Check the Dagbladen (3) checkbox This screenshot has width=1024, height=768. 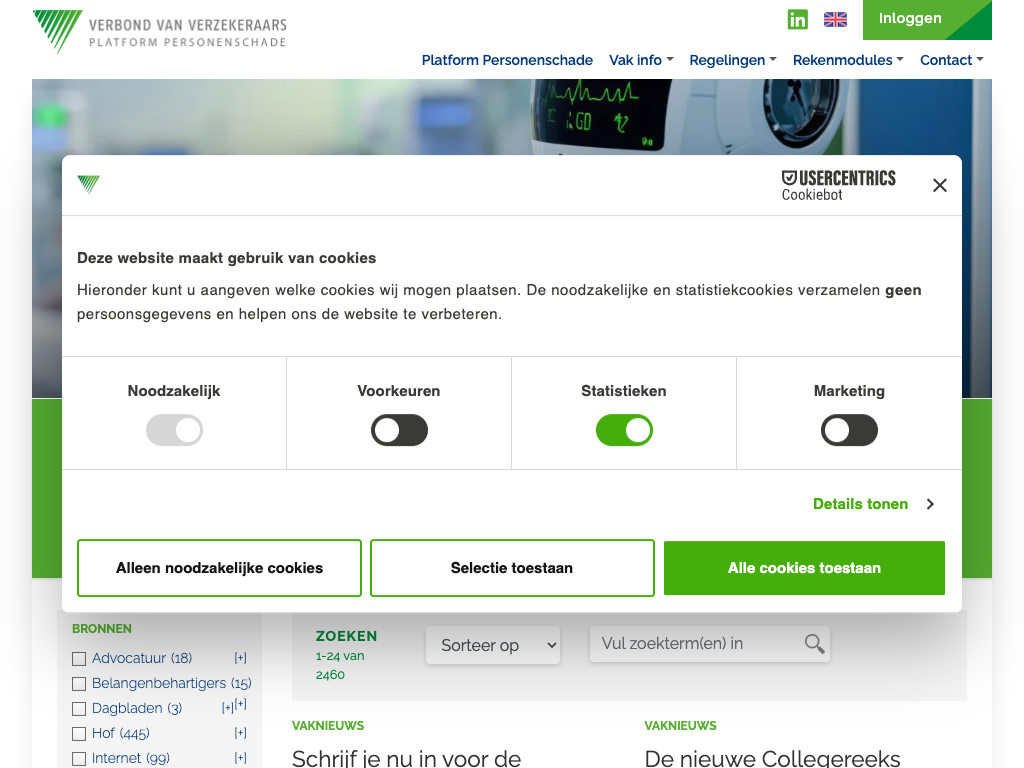[x=79, y=709]
